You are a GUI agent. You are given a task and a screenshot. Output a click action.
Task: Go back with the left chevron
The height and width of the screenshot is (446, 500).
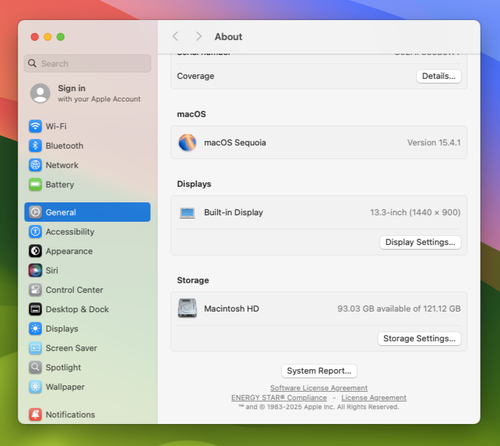[x=175, y=36]
